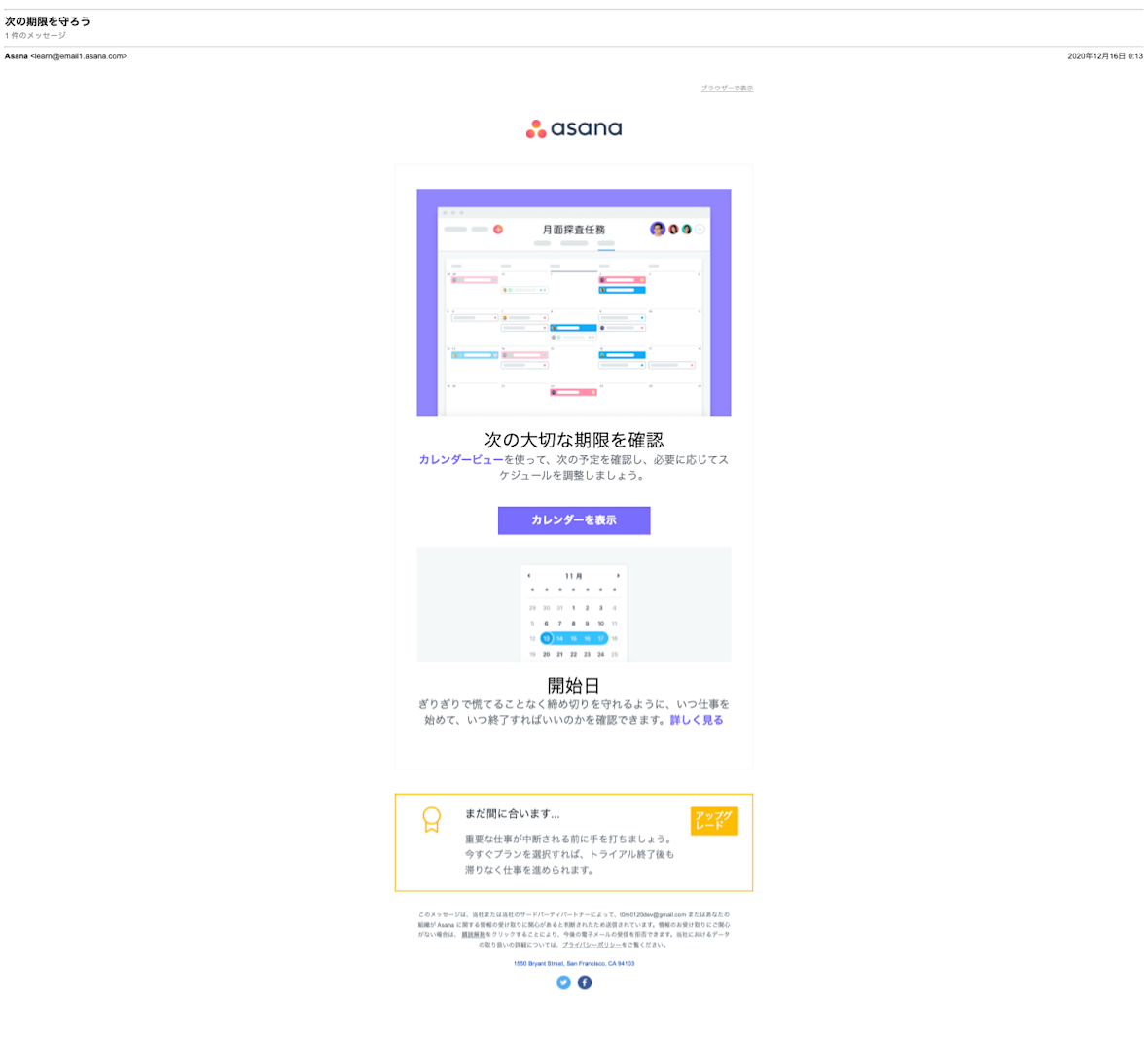This screenshot has width=1148, height=1037.
Task: Click the 開始日 heading
Action: pyautogui.click(x=574, y=686)
